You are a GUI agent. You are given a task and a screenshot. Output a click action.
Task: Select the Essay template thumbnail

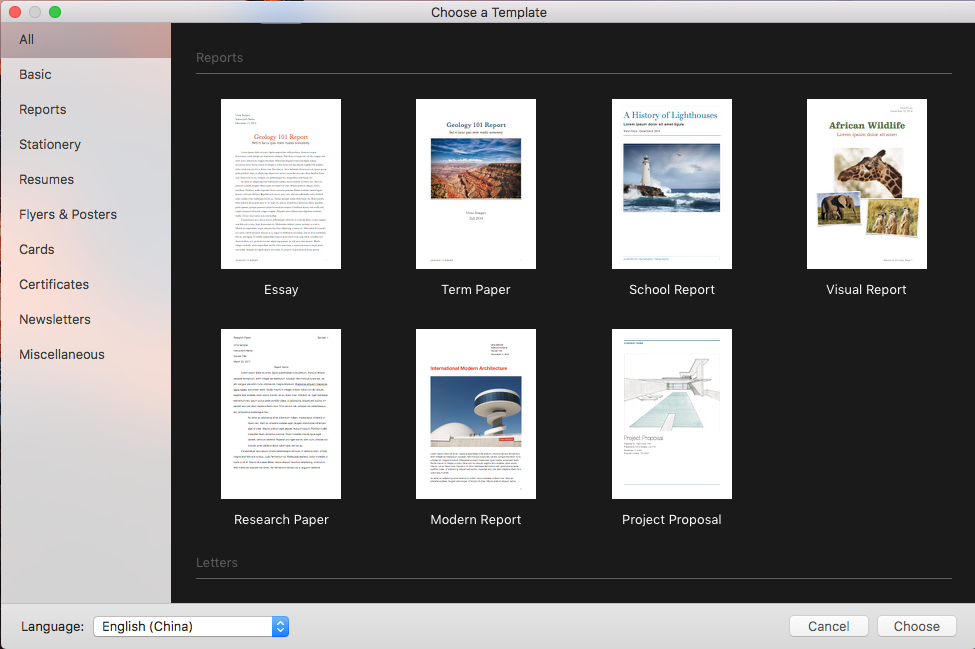click(x=281, y=184)
